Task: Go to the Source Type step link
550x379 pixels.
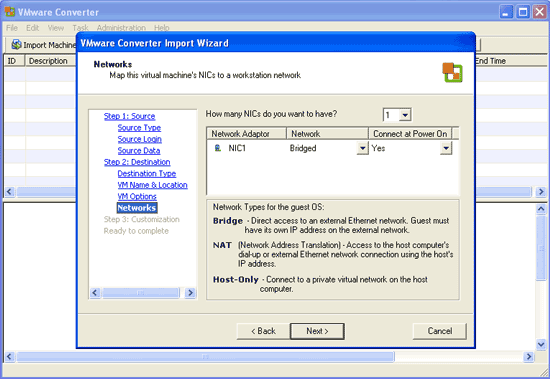Action: click(x=139, y=128)
